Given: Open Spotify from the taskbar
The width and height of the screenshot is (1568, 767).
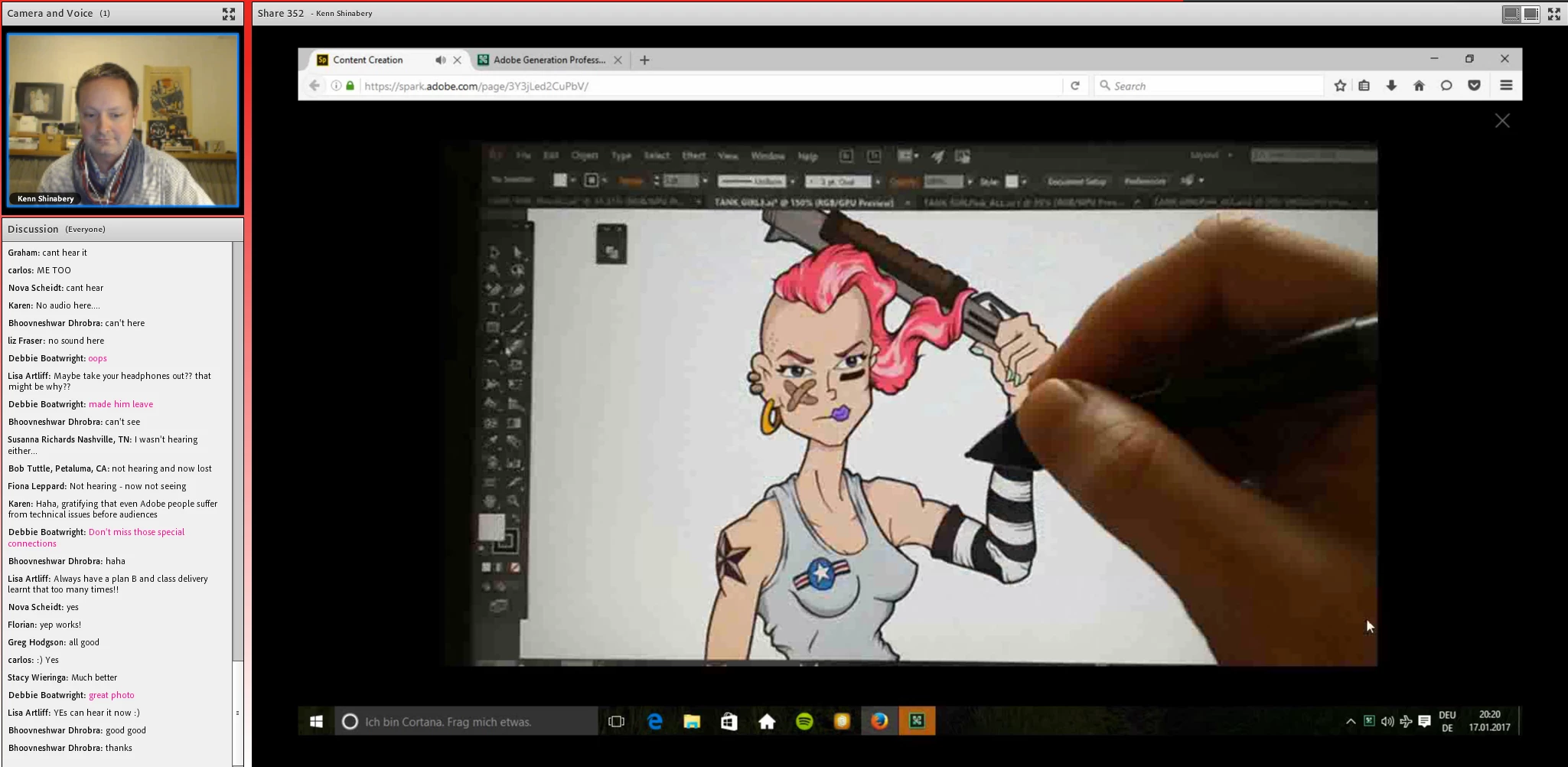Looking at the screenshot, I should pos(804,721).
